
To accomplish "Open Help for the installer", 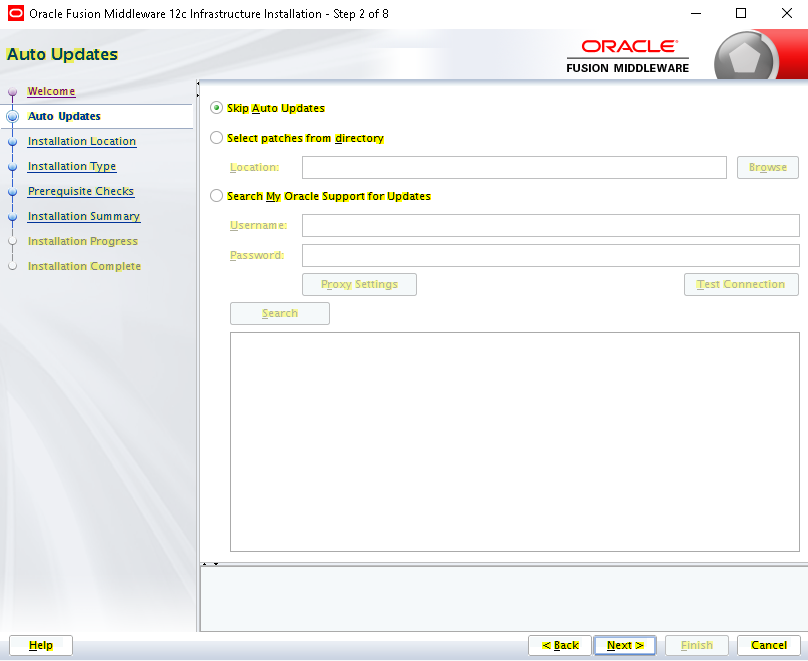I will (x=41, y=645).
